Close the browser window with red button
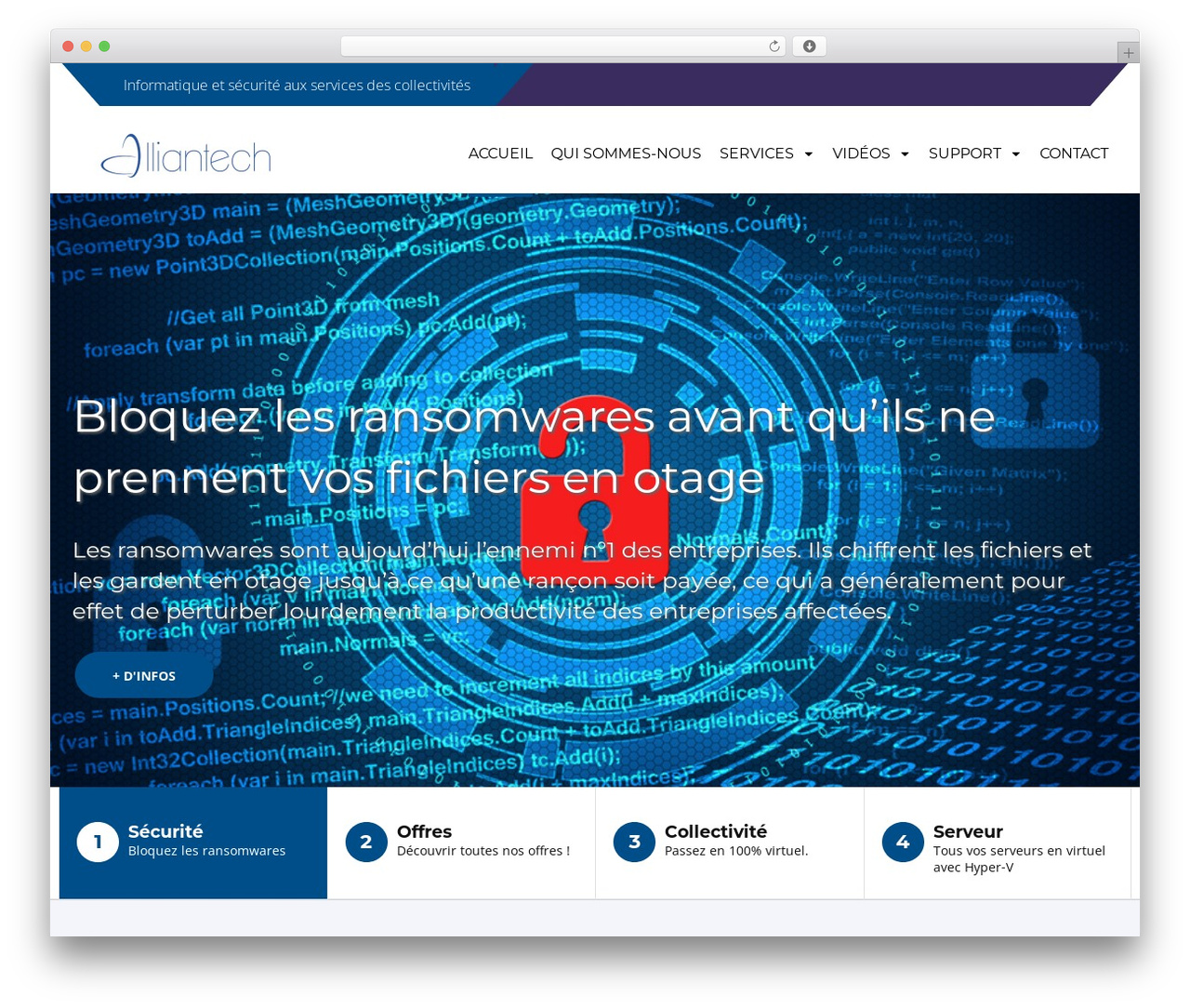 pyautogui.click(x=68, y=46)
